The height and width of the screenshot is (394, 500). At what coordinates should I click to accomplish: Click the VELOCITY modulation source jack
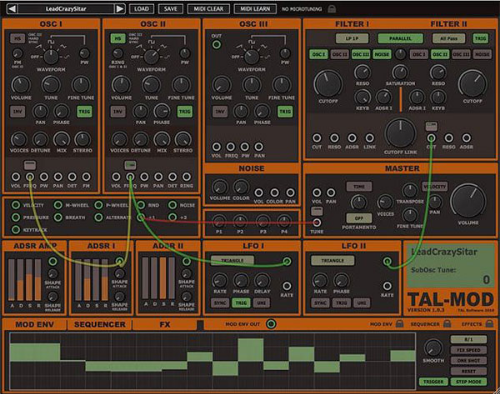[x=16, y=205]
